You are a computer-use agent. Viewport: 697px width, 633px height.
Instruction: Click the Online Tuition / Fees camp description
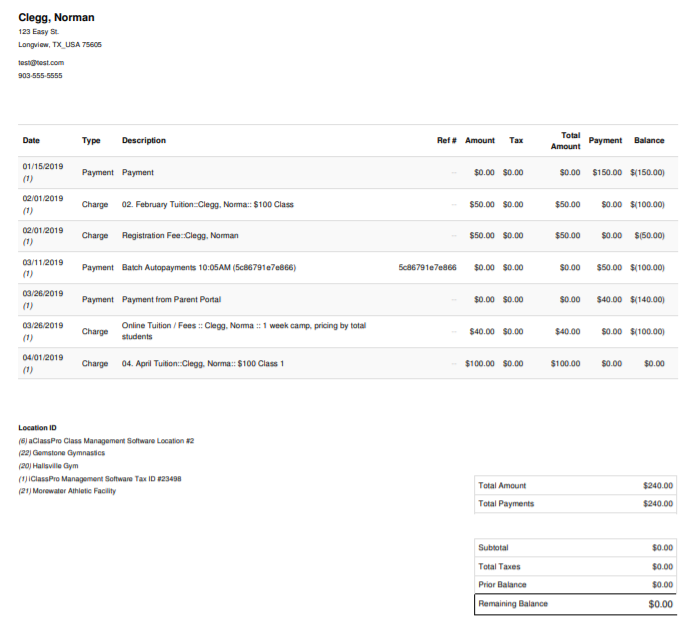point(244,331)
